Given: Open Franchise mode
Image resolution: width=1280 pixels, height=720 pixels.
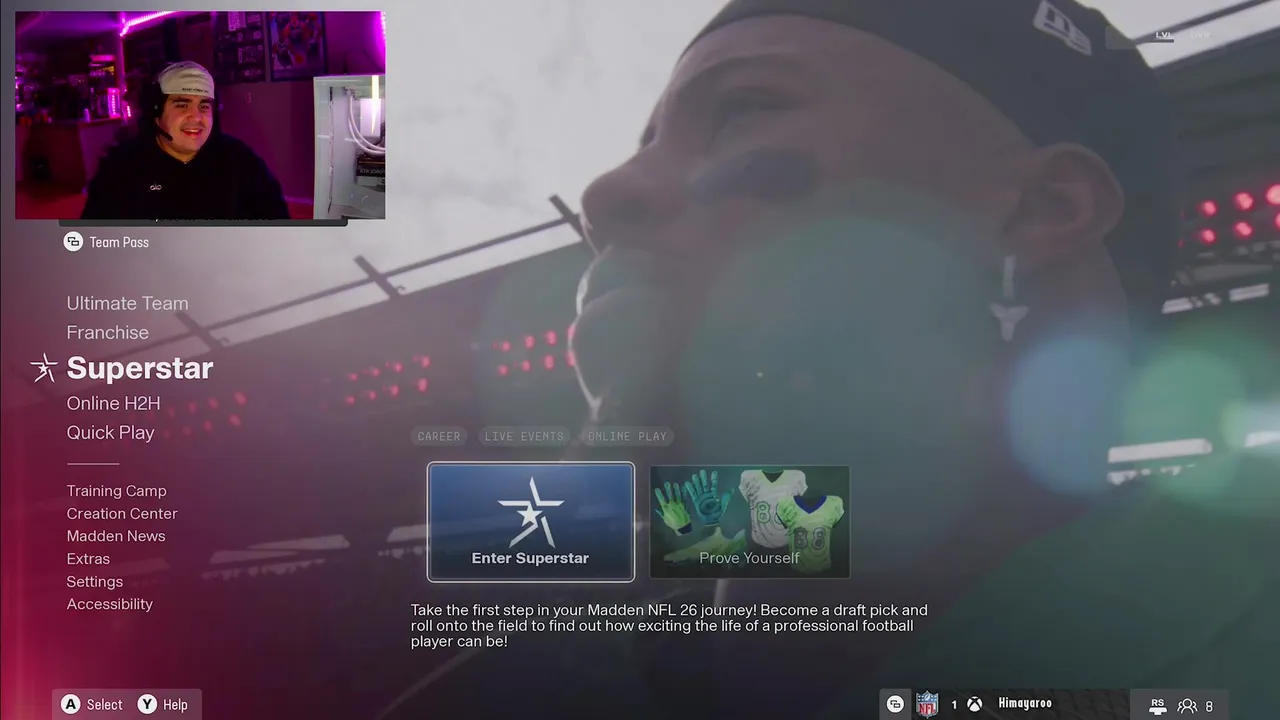Looking at the screenshot, I should pos(107,332).
